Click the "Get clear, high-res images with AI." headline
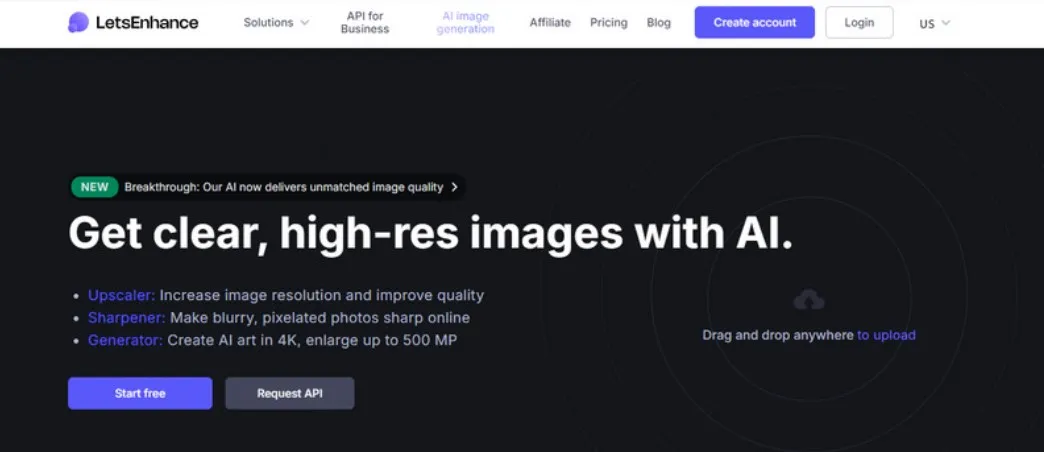The width and height of the screenshot is (1044, 452). 431,234
